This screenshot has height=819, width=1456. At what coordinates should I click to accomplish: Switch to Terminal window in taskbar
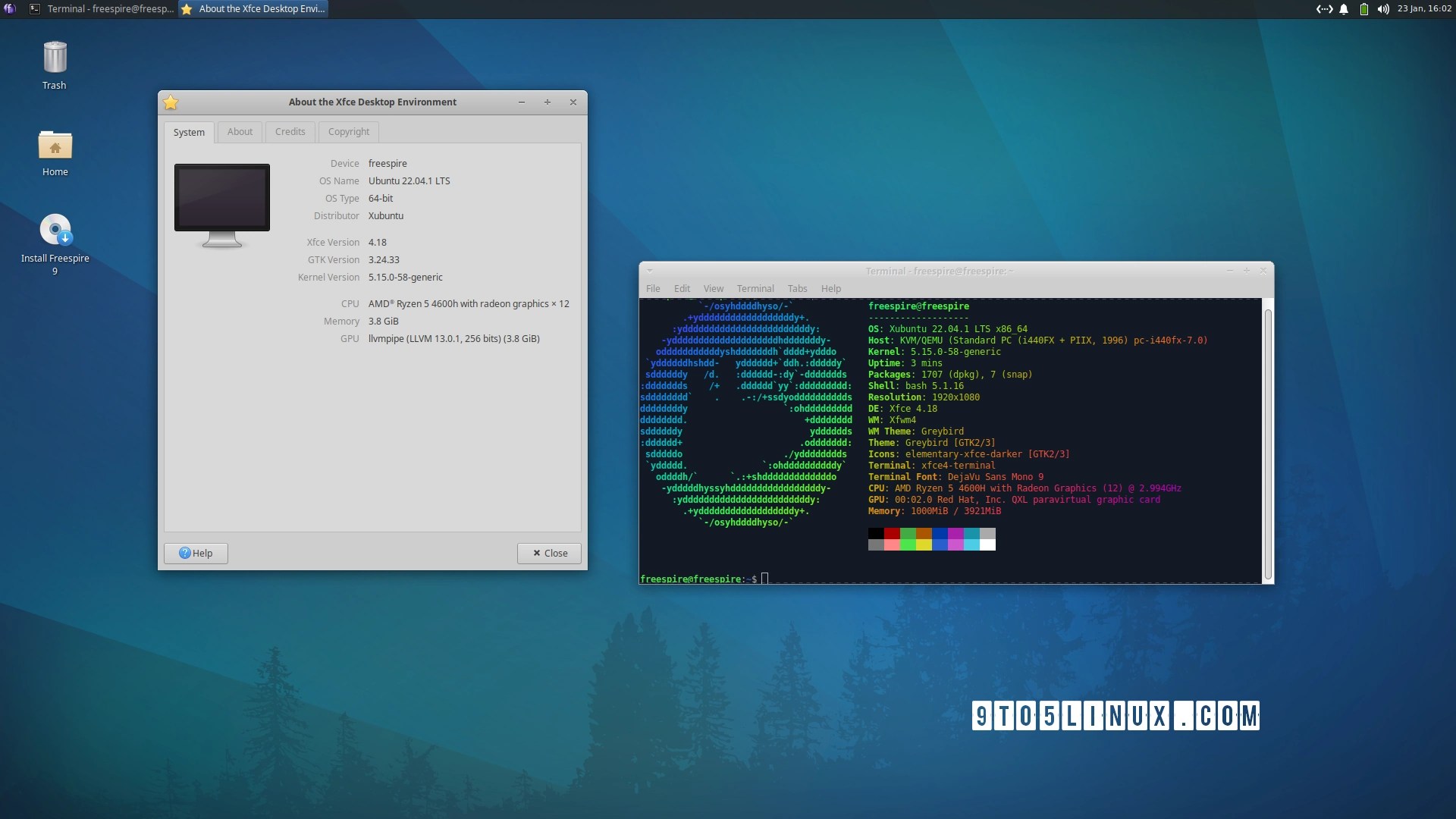pyautogui.click(x=102, y=9)
